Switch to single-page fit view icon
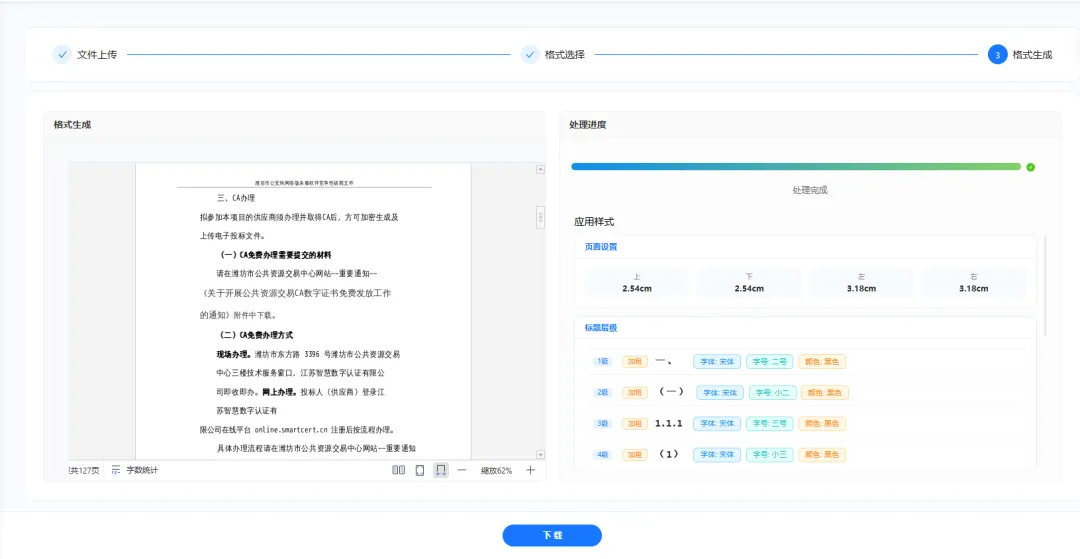Image resolution: width=1080 pixels, height=559 pixels. 419,470
